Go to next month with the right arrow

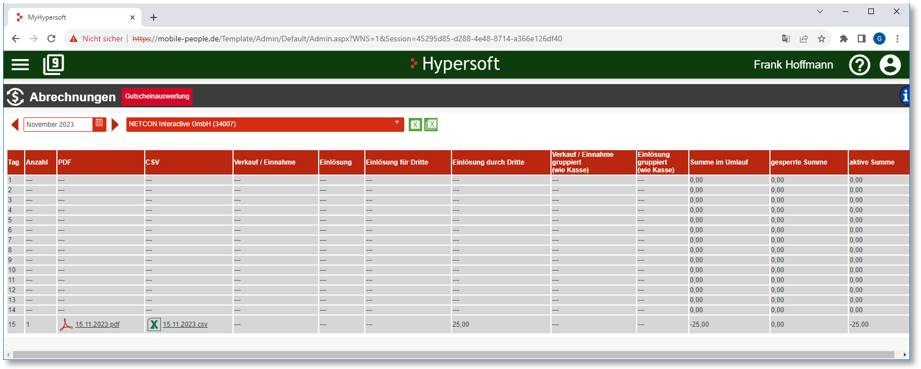coord(115,125)
